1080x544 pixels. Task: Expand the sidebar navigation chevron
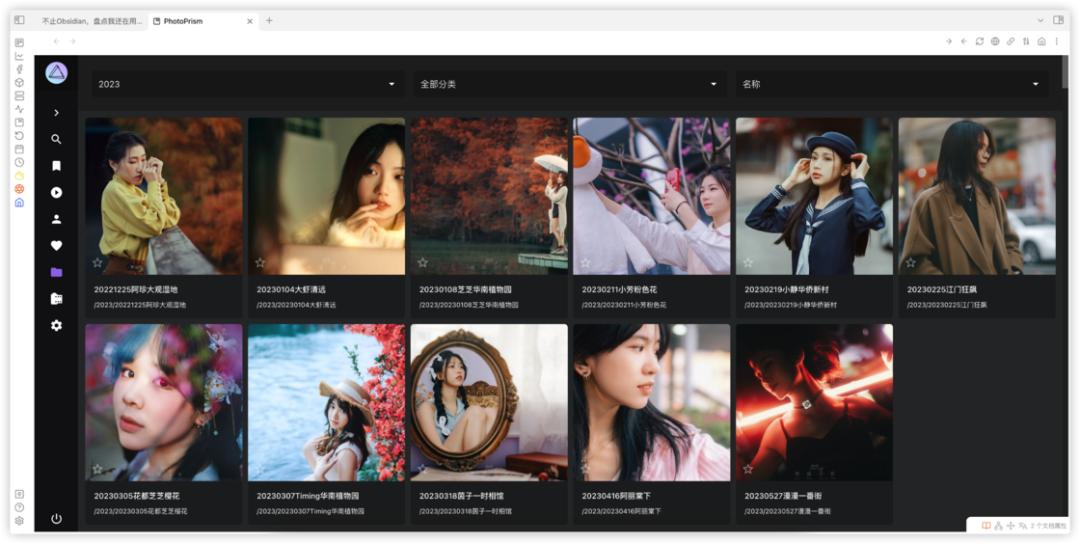(x=56, y=112)
